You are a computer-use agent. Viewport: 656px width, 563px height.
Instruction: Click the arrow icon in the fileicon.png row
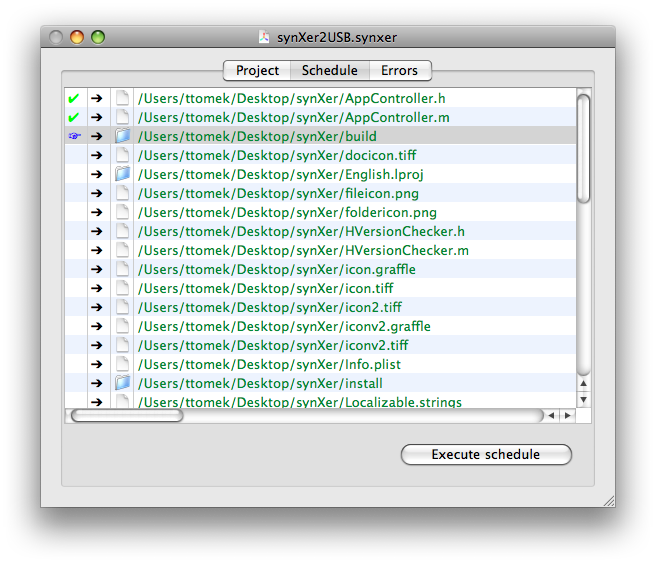click(96, 193)
